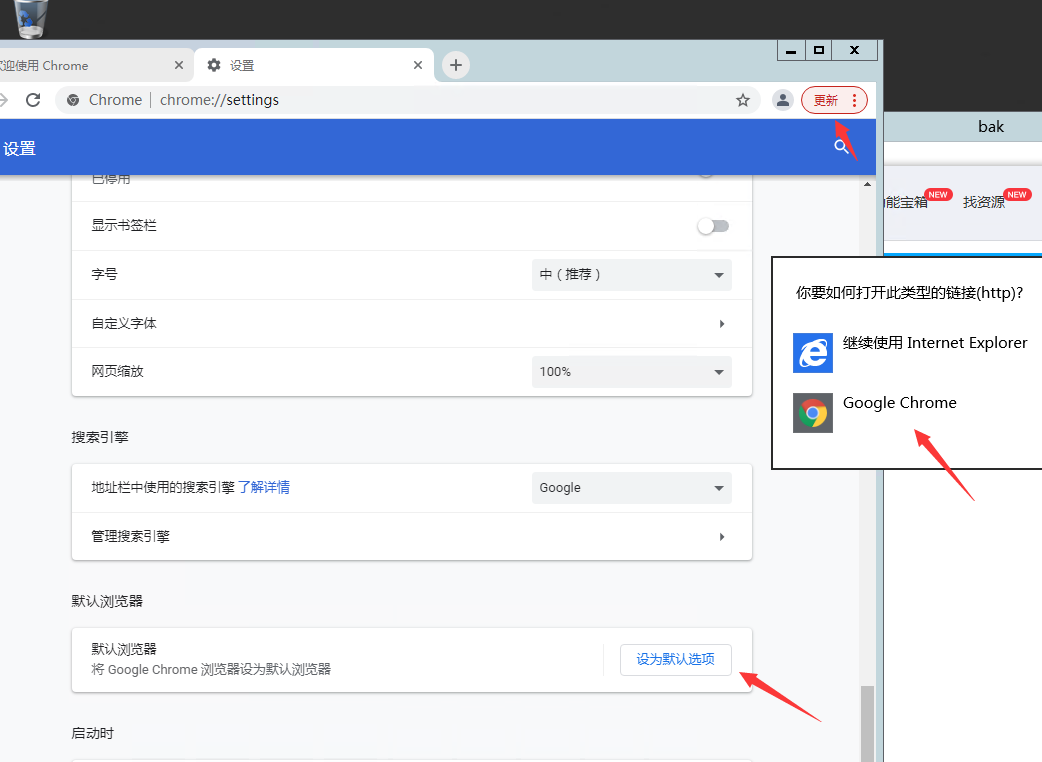Open the user profile avatar icon
Screen dimensions: 1042x762
point(783,100)
